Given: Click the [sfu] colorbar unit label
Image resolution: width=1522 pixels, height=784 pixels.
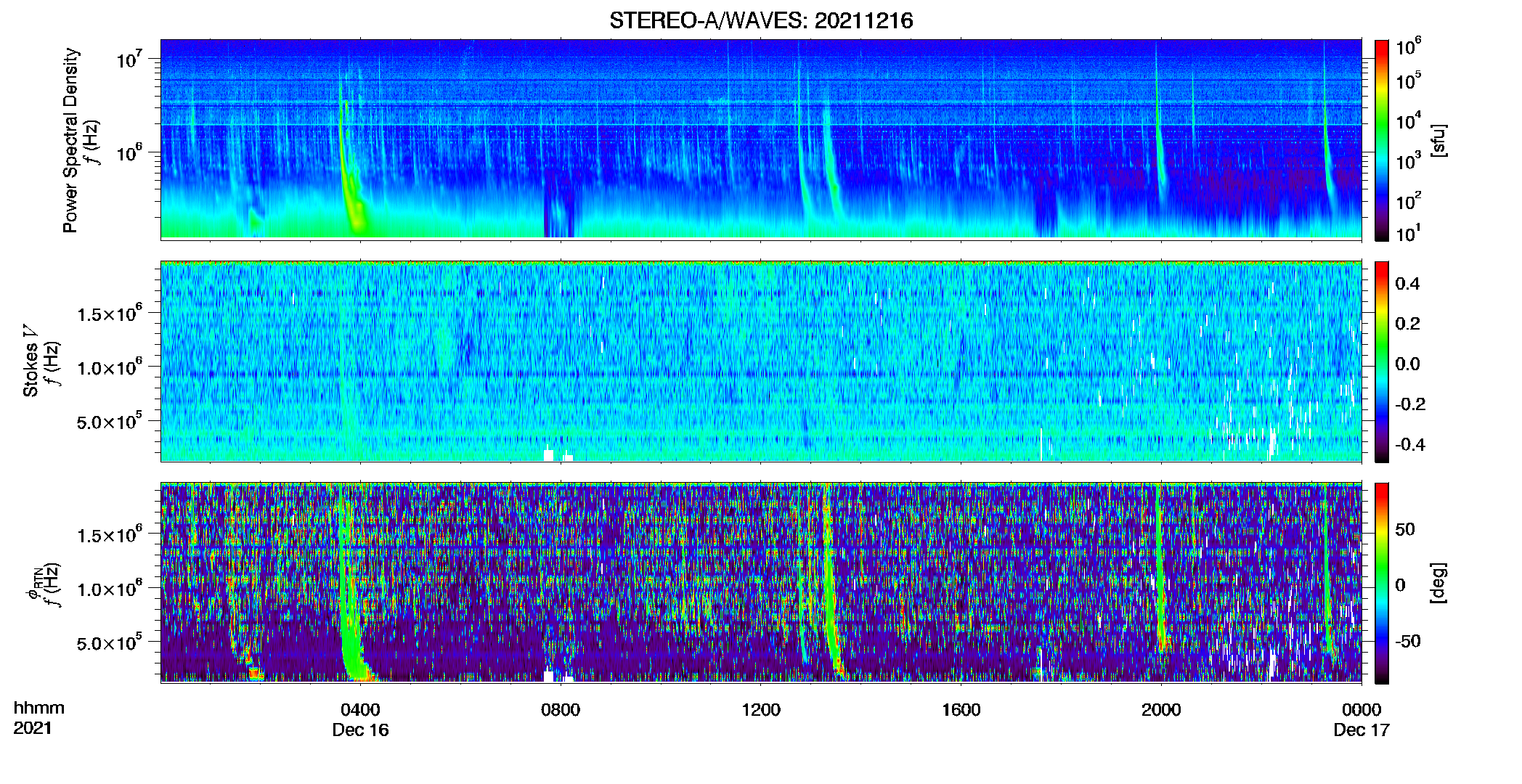Looking at the screenshot, I should (x=1438, y=140).
